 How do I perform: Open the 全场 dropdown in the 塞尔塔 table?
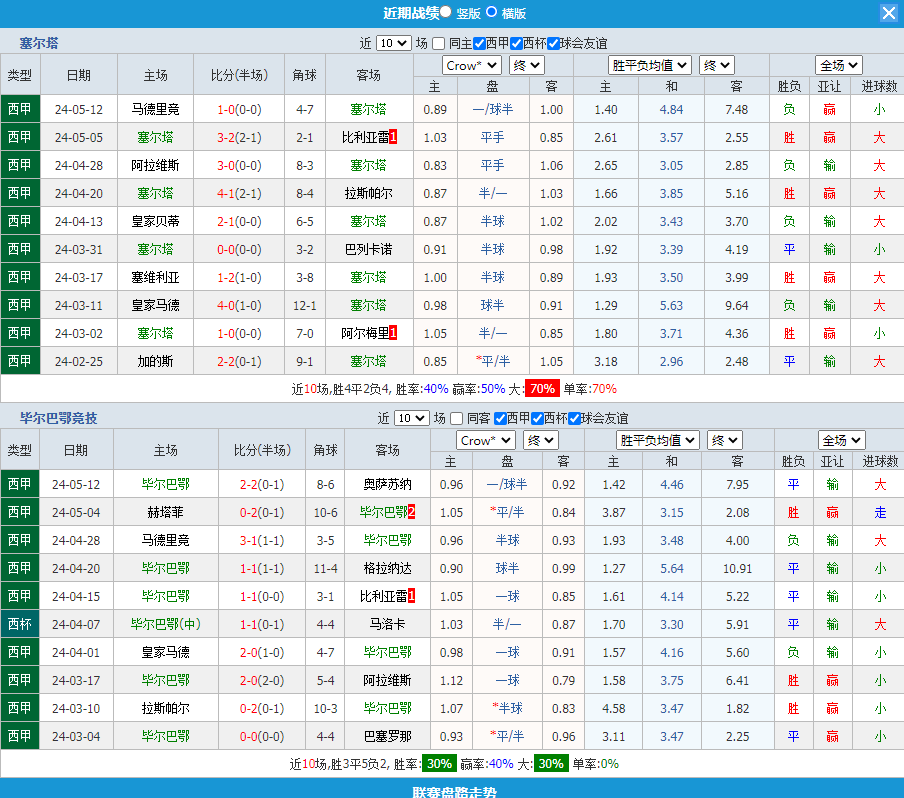[x=839, y=65]
